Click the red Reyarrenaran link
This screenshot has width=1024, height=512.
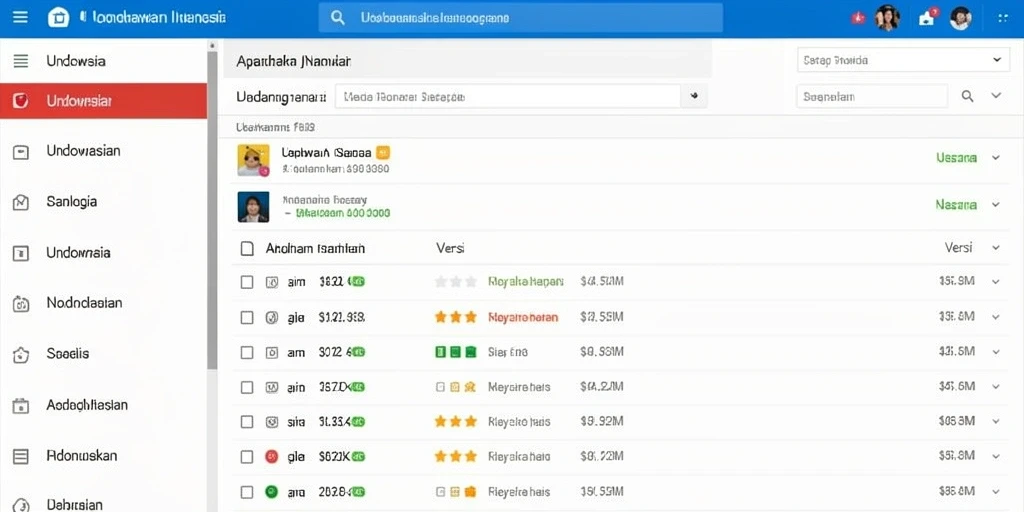tap(523, 317)
